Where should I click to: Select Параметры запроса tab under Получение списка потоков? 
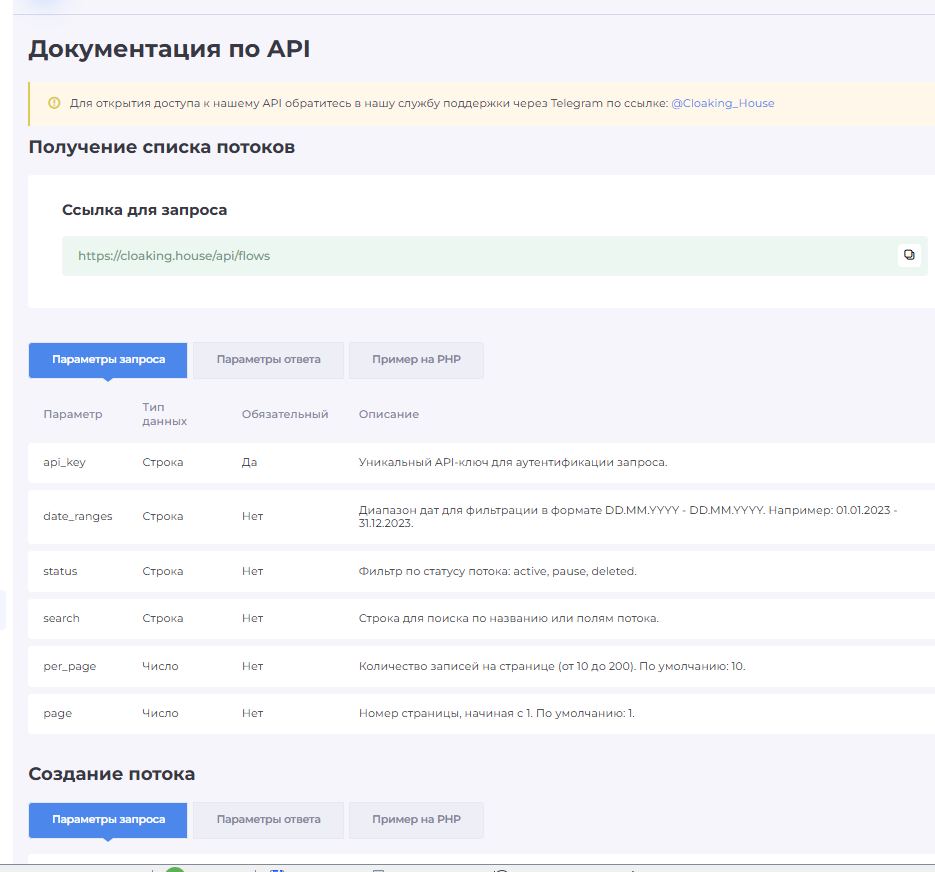108,360
